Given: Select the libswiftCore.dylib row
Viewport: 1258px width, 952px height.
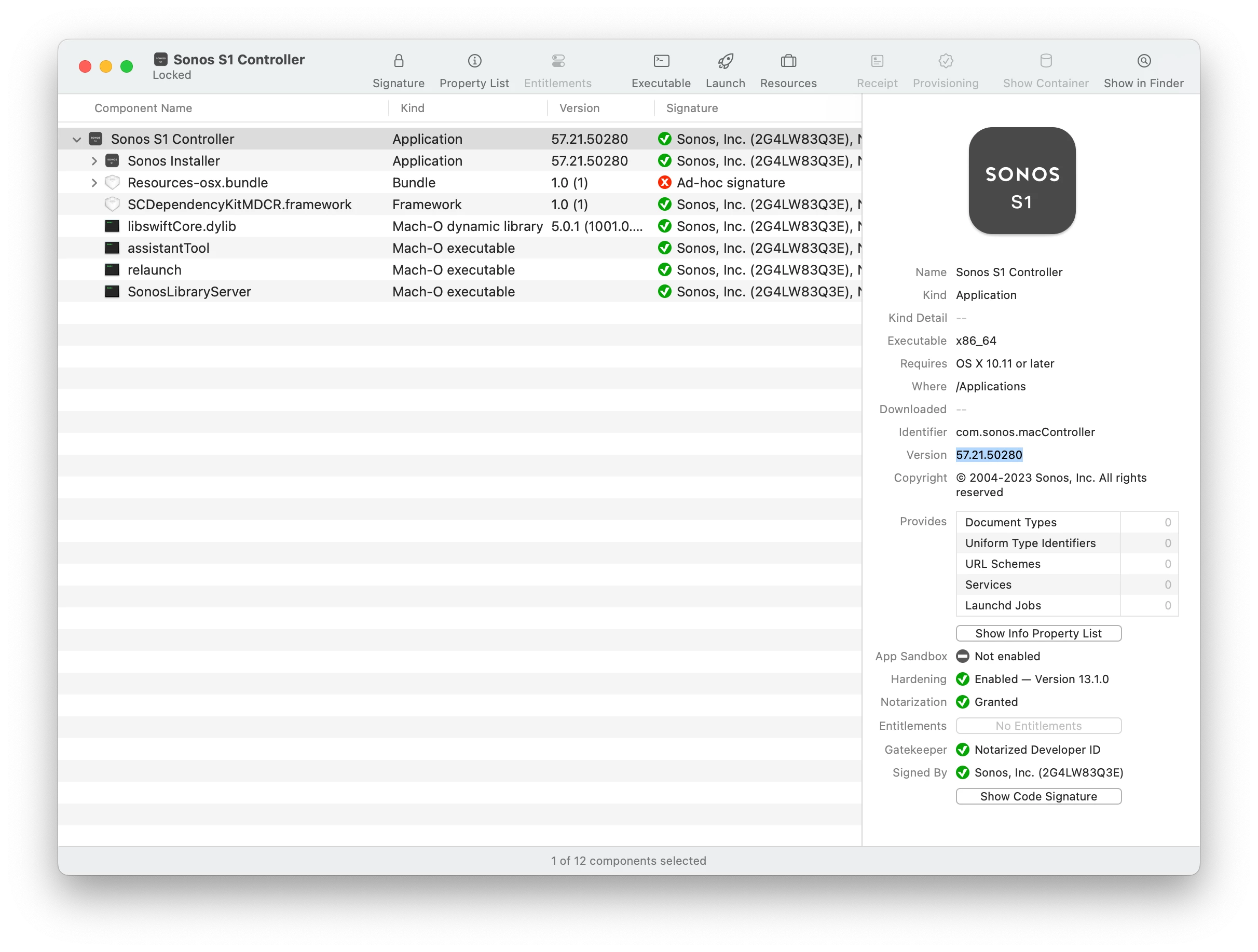Looking at the screenshot, I should coord(459,226).
